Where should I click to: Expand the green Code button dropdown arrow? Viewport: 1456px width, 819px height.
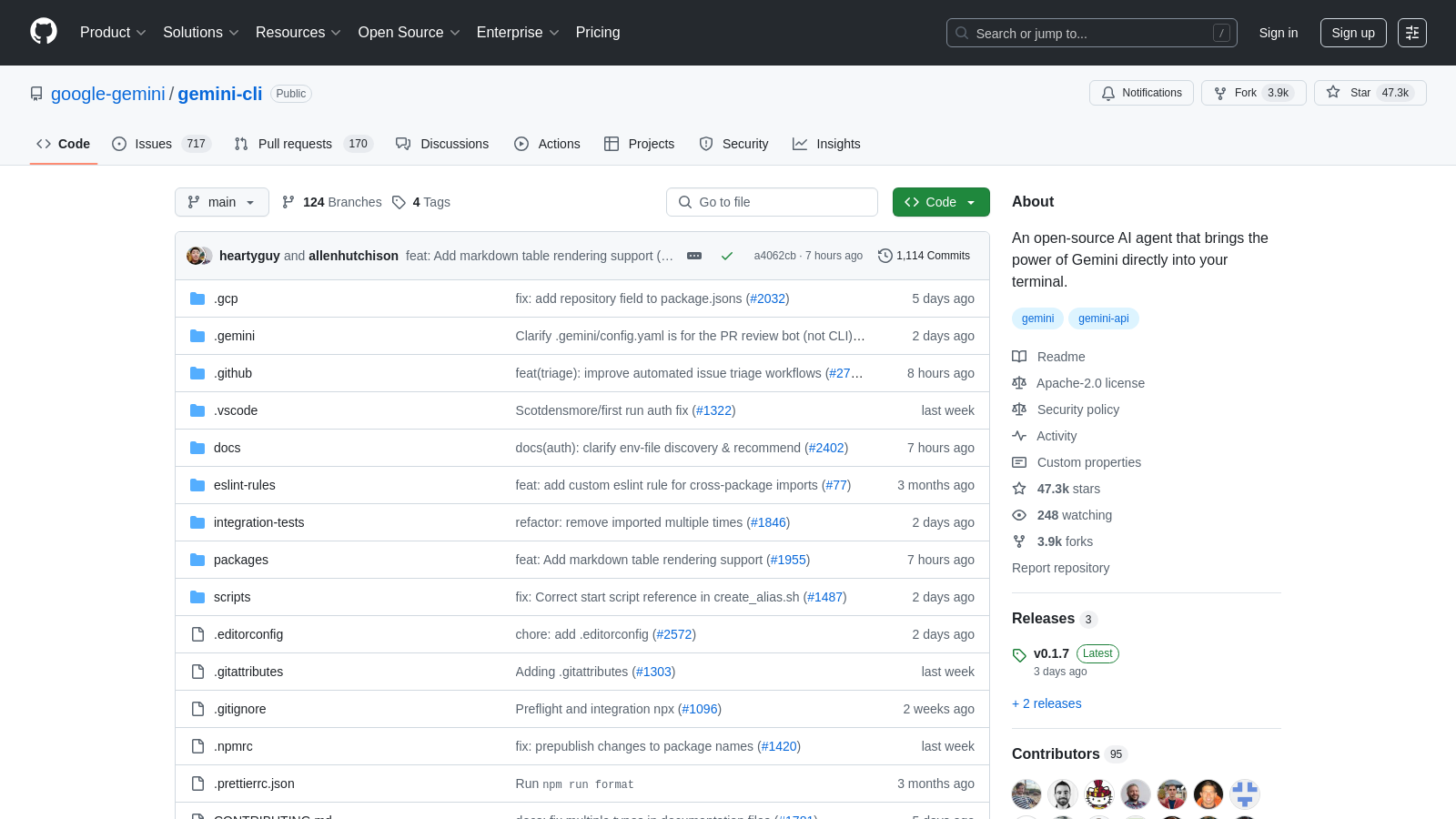[972, 202]
